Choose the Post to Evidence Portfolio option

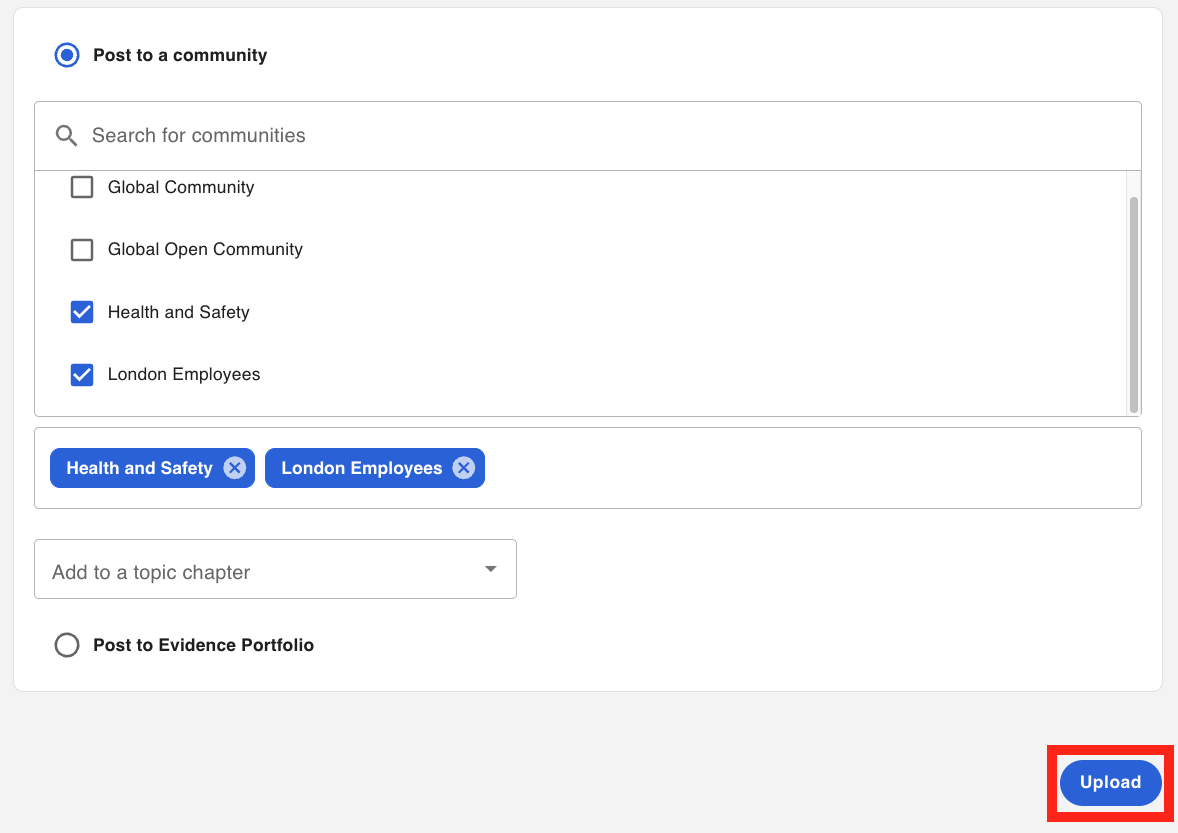[67, 645]
